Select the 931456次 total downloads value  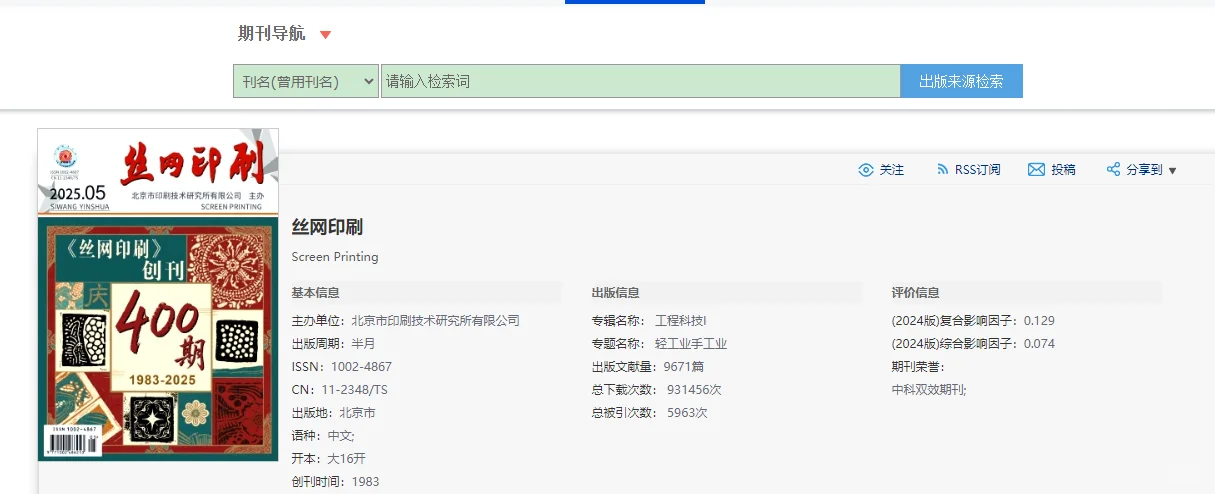[x=694, y=390]
